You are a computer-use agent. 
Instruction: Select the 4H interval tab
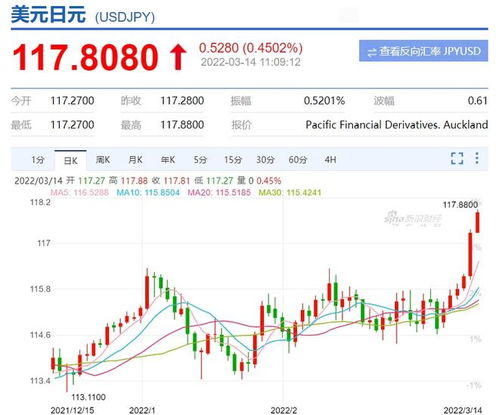pos(330,160)
